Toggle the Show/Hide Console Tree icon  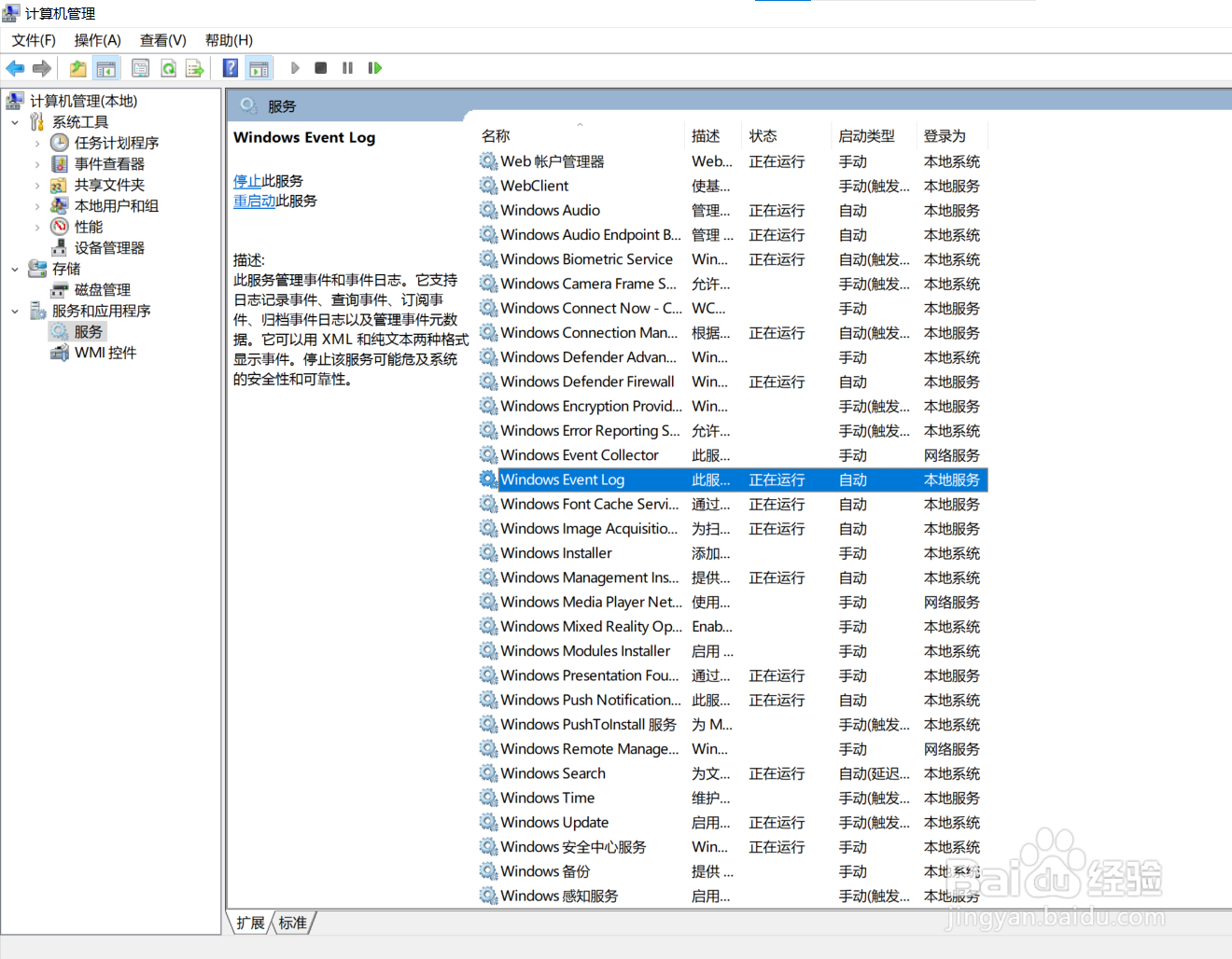(106, 68)
